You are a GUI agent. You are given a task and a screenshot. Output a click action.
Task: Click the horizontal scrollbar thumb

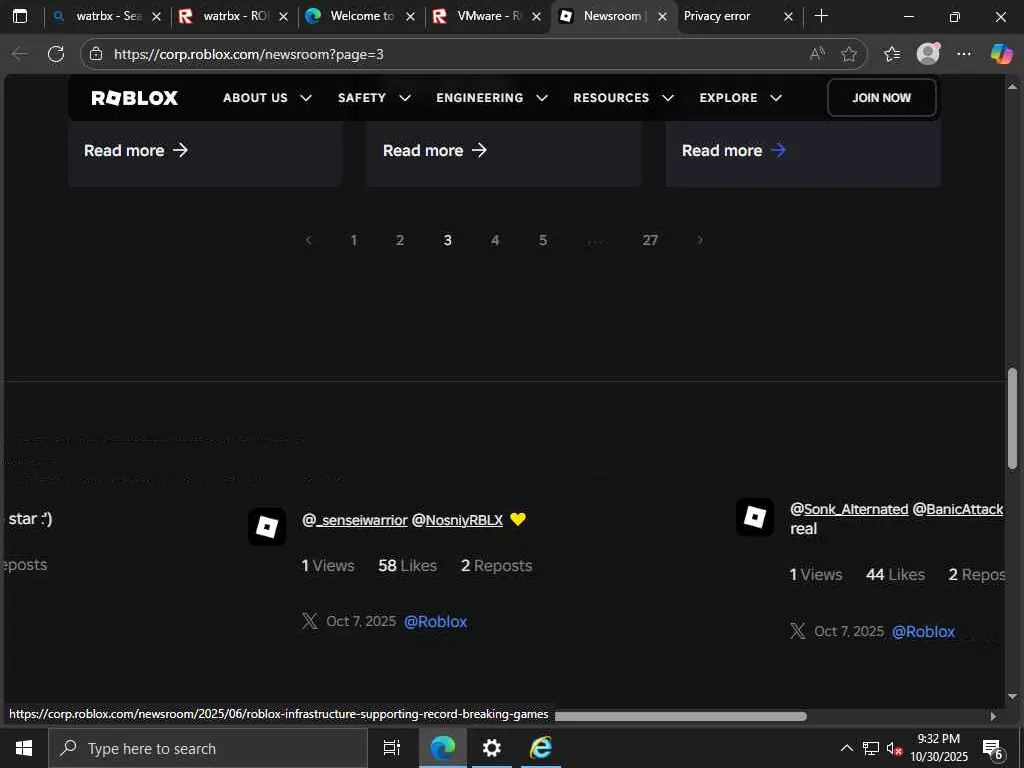(x=680, y=716)
